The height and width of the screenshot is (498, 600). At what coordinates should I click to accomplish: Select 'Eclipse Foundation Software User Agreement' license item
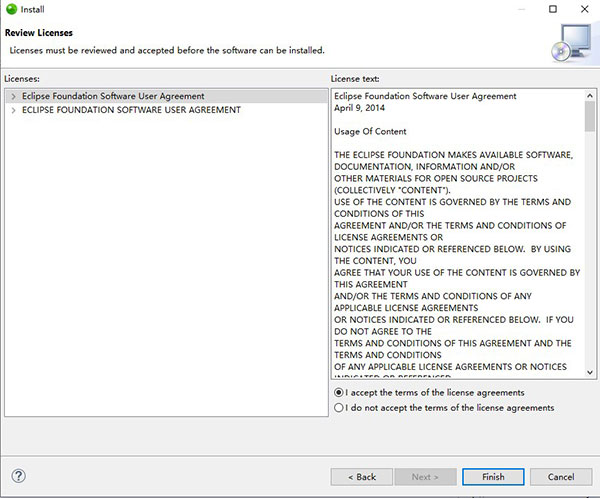[x=113, y=97]
